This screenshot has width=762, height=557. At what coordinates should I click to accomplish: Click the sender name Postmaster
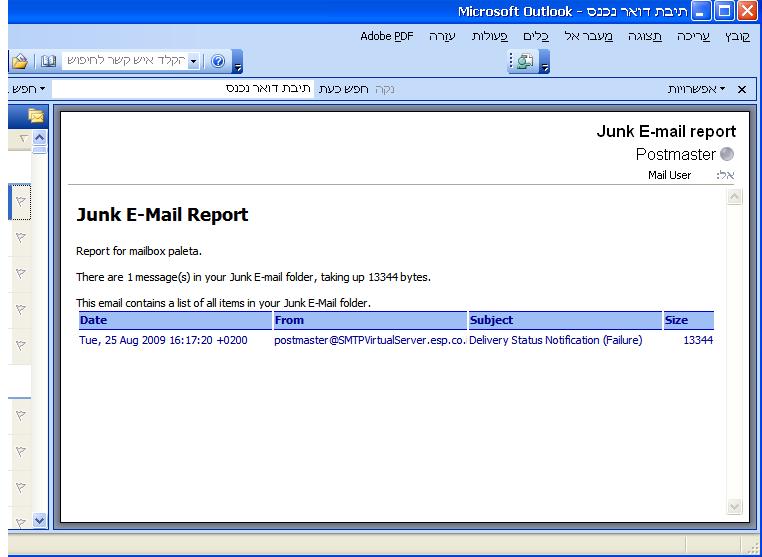[675, 154]
